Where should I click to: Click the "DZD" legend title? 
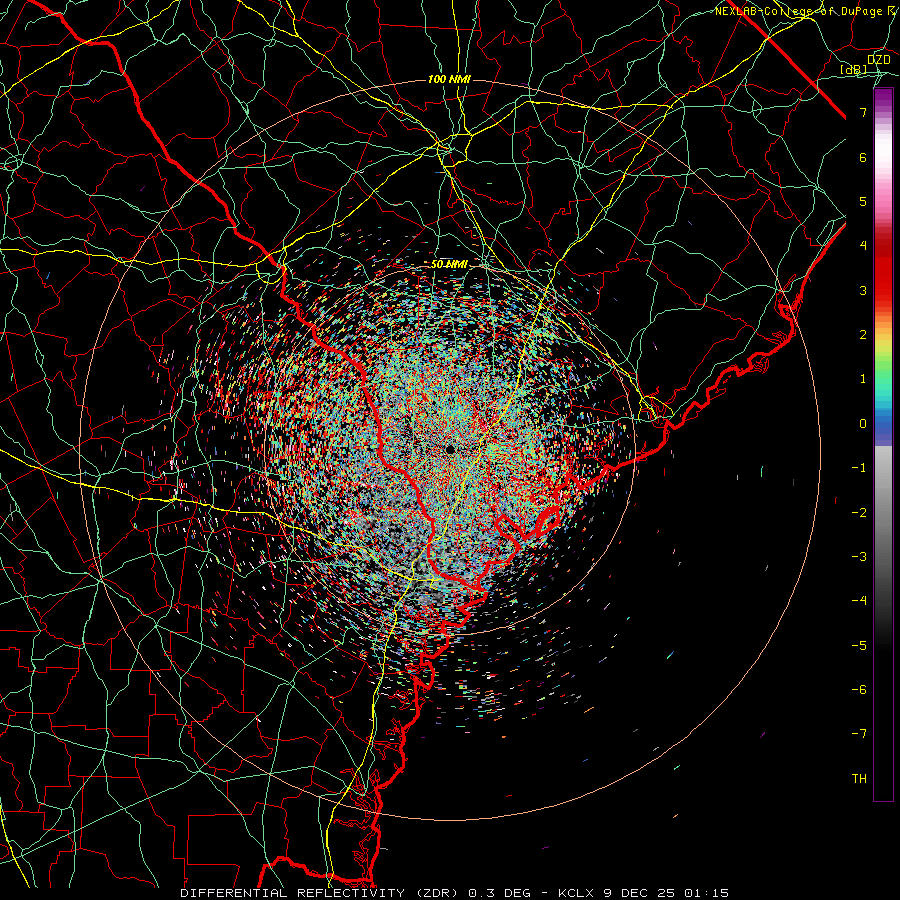879,59
